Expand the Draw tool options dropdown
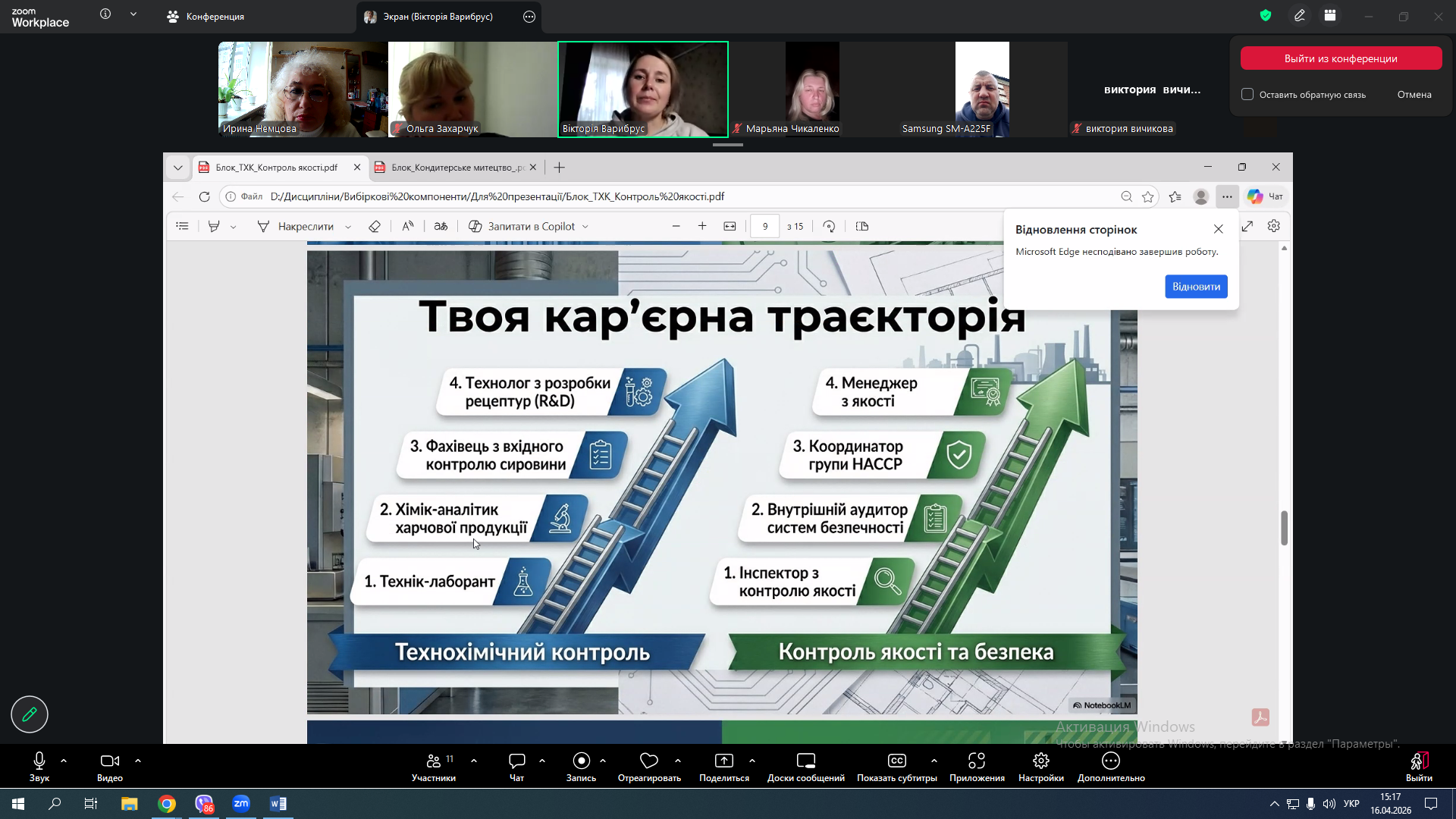Image resolution: width=1456 pixels, height=819 pixels. coord(348,227)
